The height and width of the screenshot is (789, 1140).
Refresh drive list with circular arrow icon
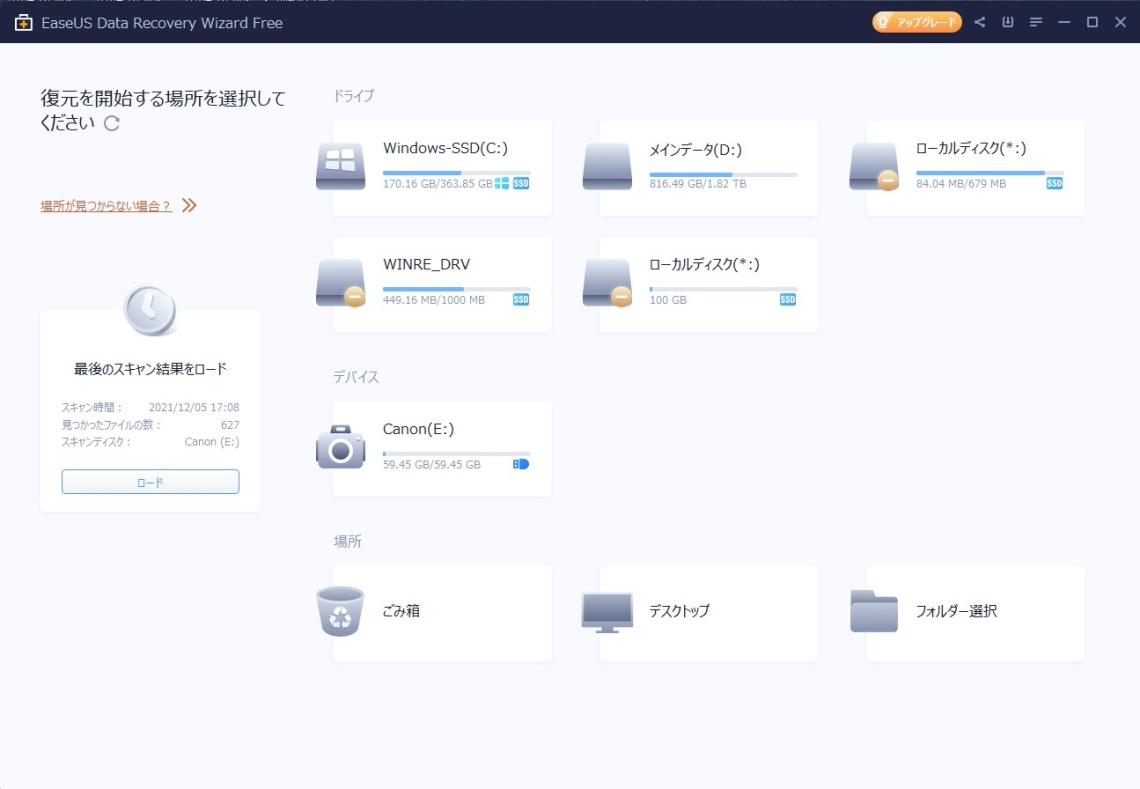click(x=111, y=123)
